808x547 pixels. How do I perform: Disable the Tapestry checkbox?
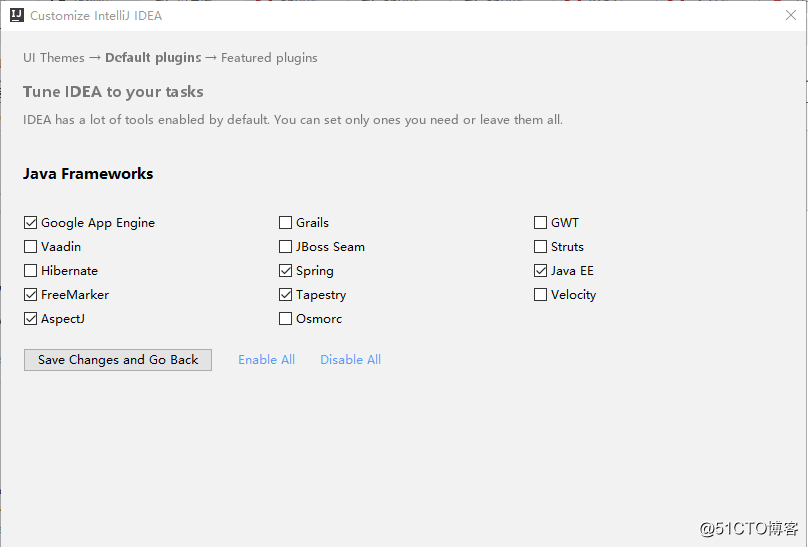[x=285, y=295]
